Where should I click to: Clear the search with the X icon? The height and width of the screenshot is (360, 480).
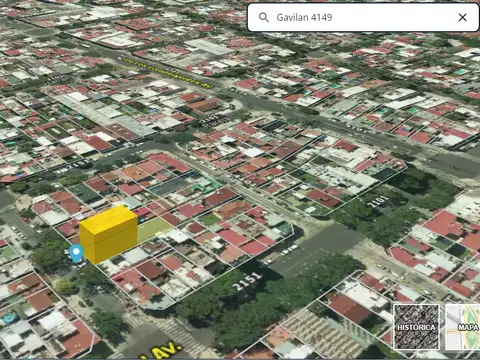point(462,17)
